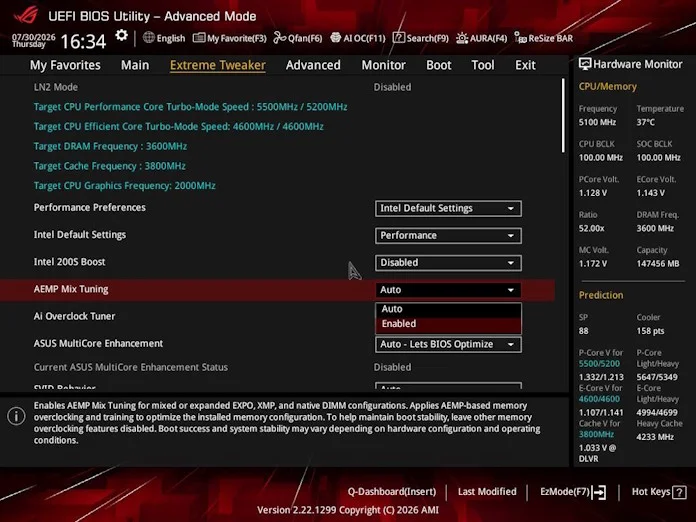Click the English language globe icon
696x522 pixels.
point(149,38)
